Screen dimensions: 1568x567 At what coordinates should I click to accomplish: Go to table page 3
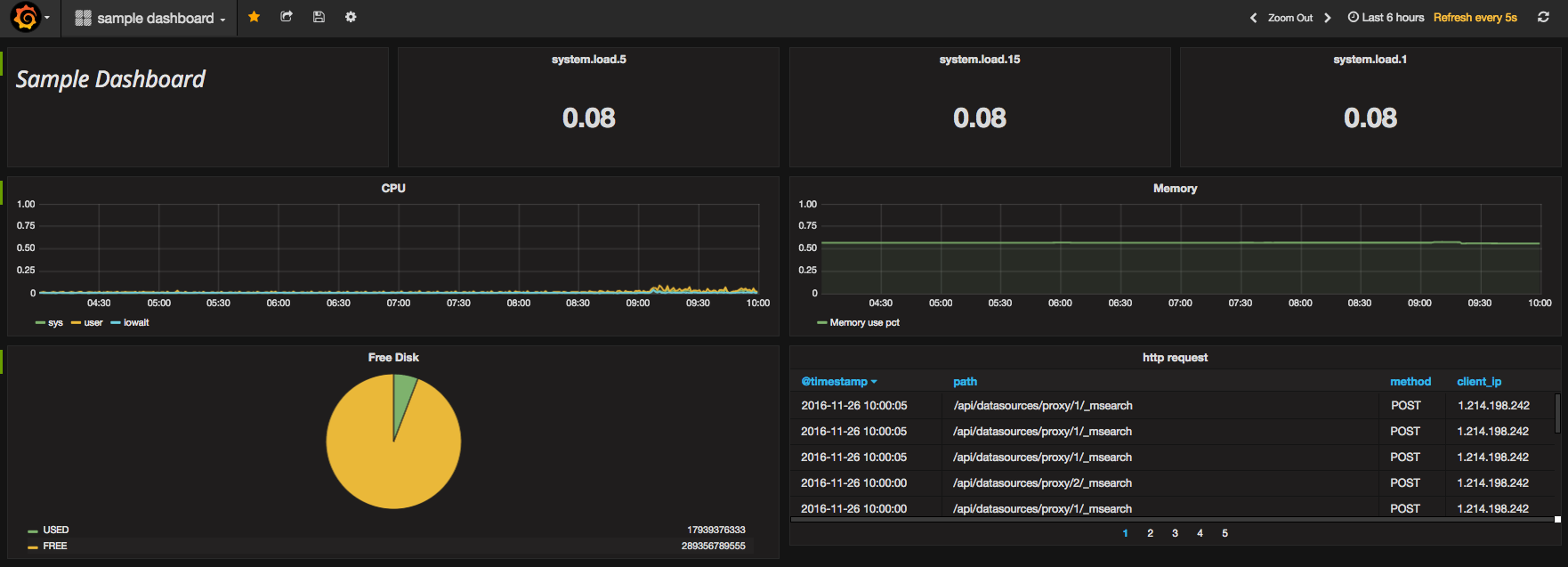point(1175,533)
